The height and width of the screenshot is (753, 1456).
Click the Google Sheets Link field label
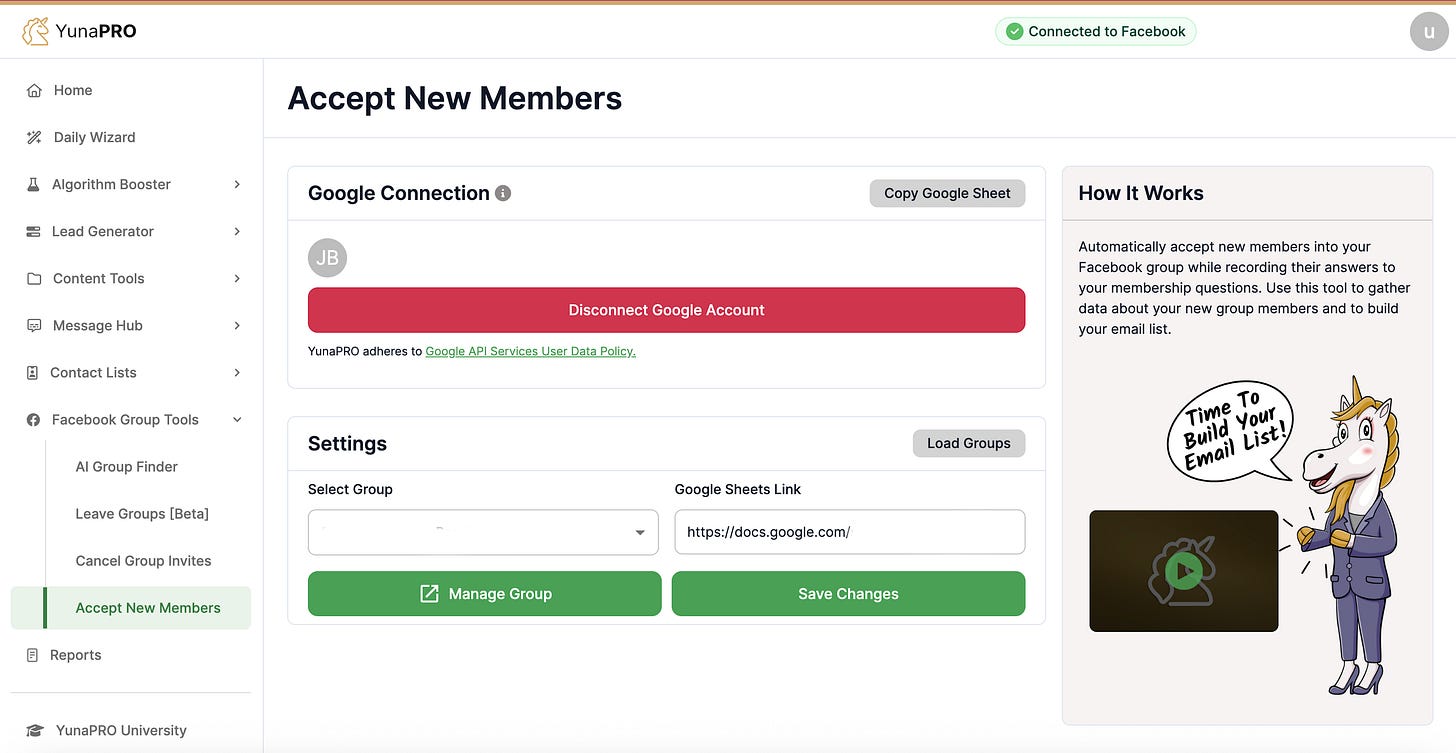tap(738, 489)
